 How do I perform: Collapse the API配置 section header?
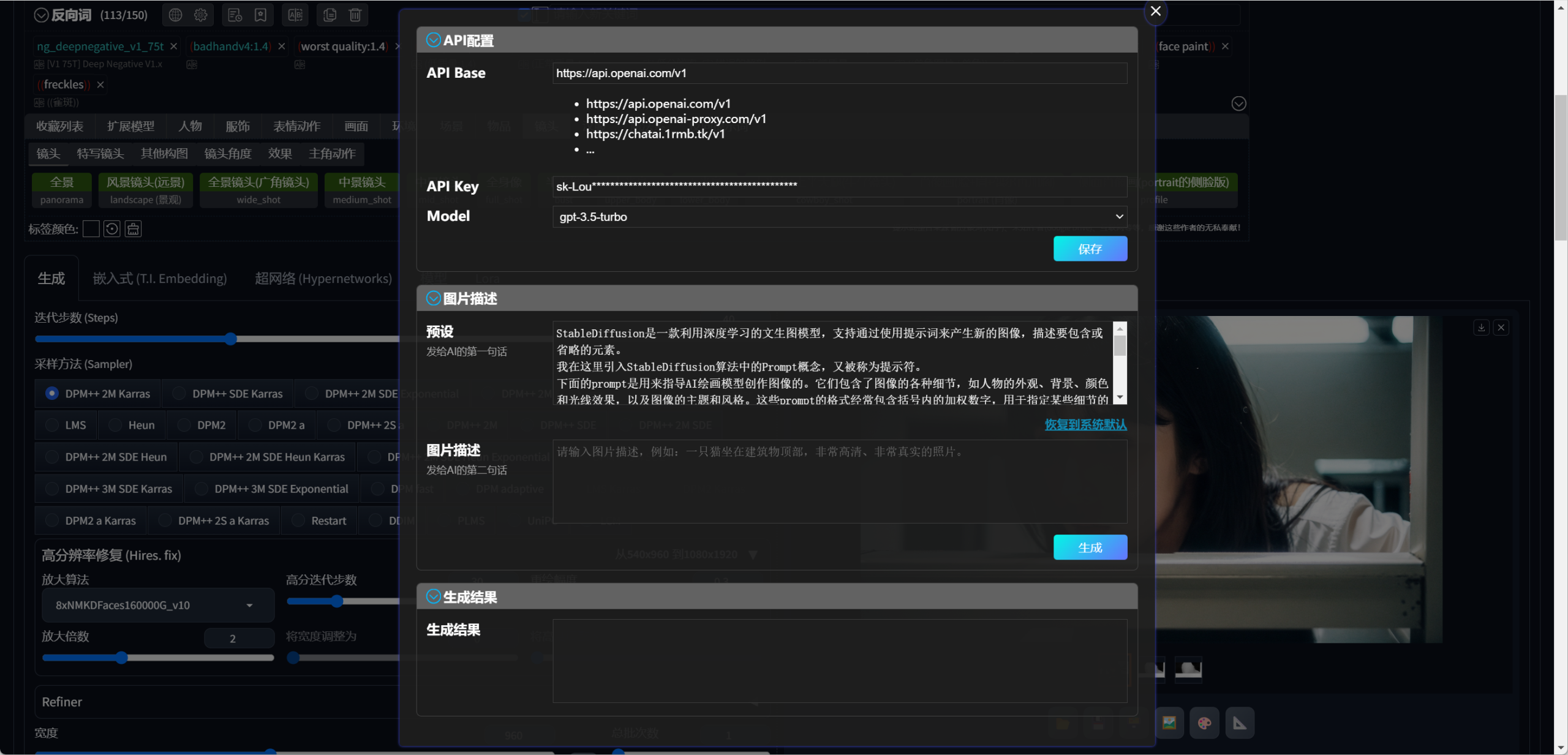pos(433,40)
